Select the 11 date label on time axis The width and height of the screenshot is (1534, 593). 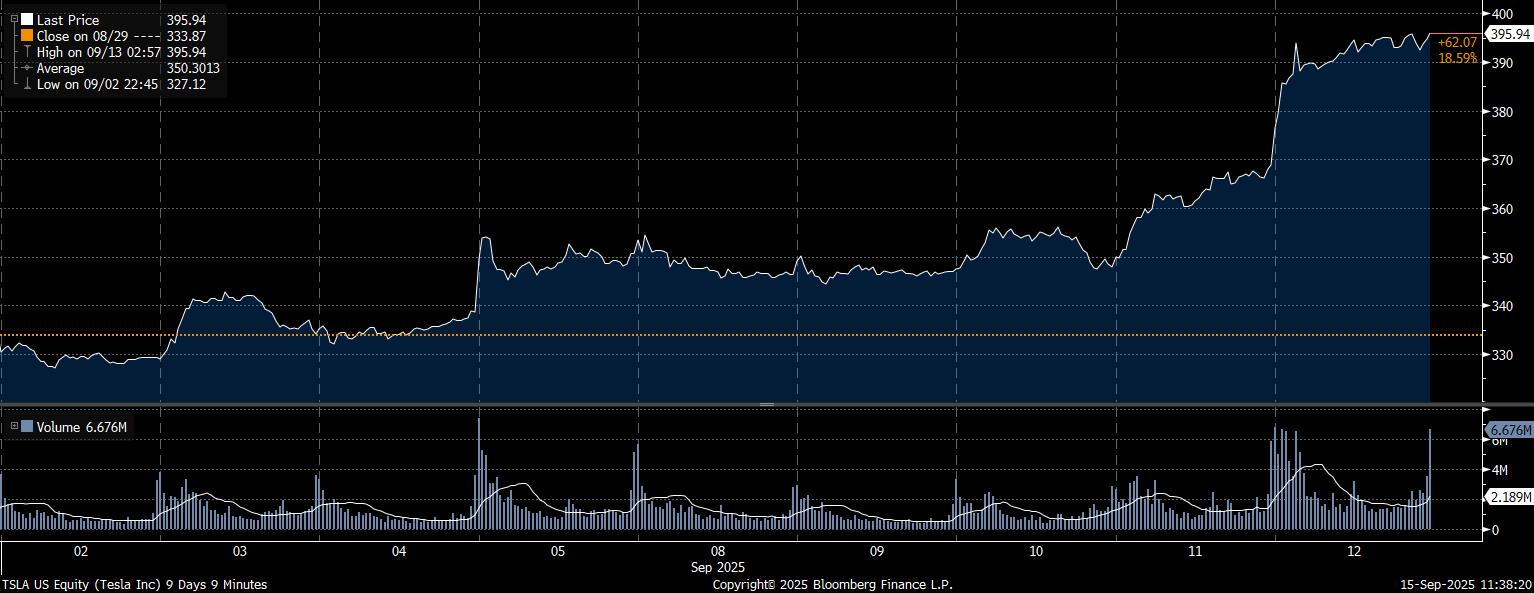[x=1195, y=551]
